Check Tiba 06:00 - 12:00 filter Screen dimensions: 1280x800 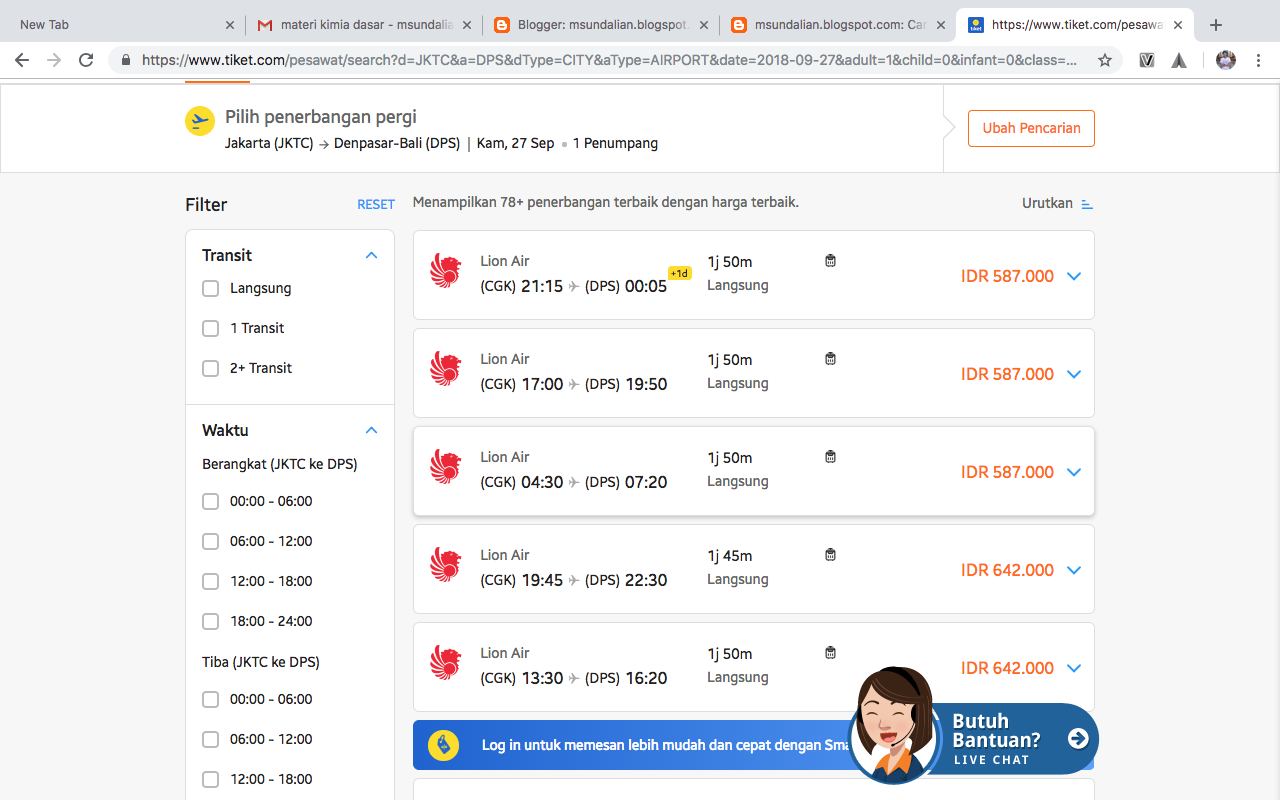click(x=210, y=739)
